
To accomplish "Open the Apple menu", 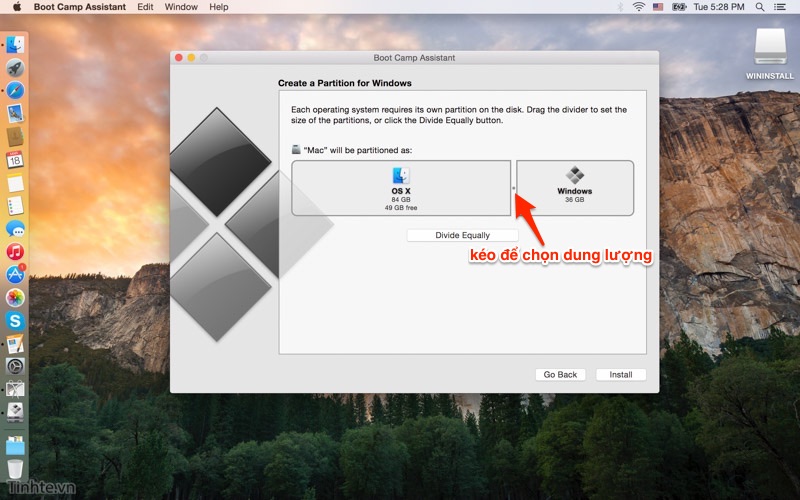I will click(17, 7).
